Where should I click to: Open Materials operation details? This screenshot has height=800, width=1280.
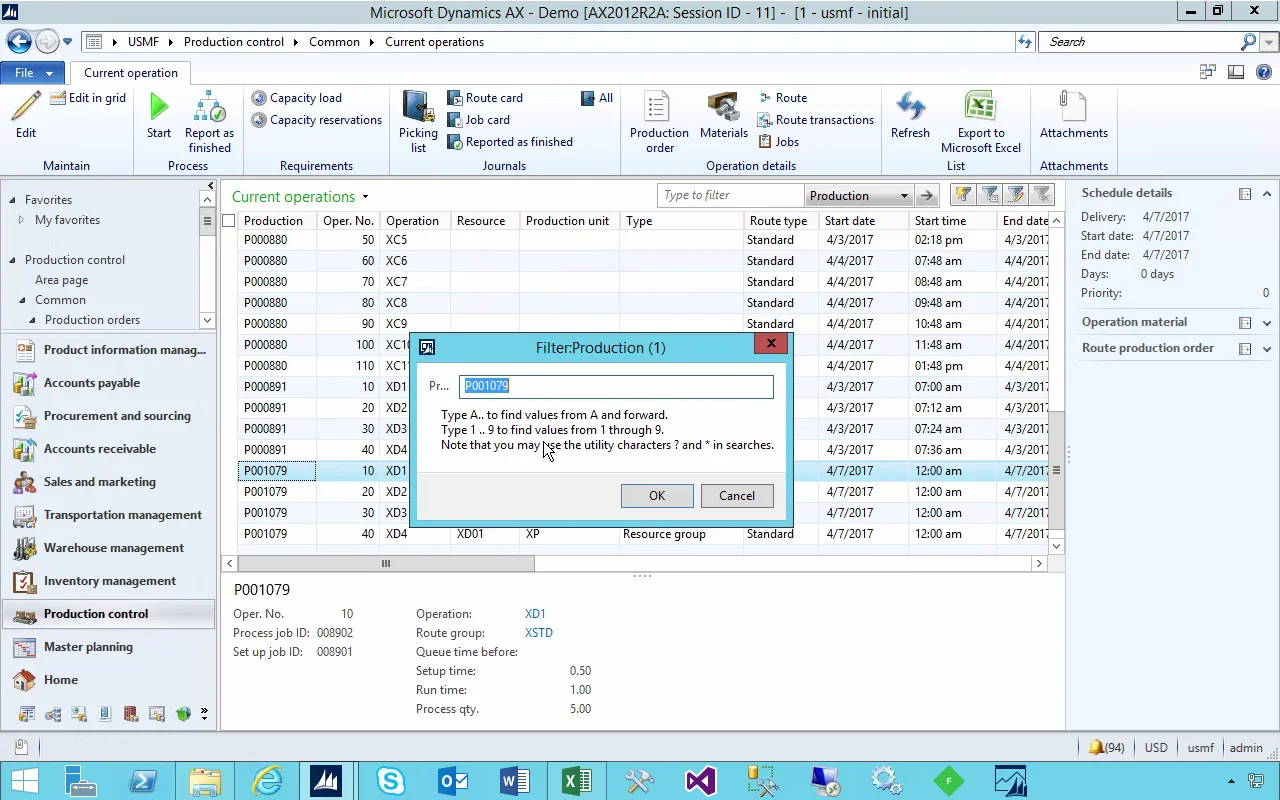[724, 115]
